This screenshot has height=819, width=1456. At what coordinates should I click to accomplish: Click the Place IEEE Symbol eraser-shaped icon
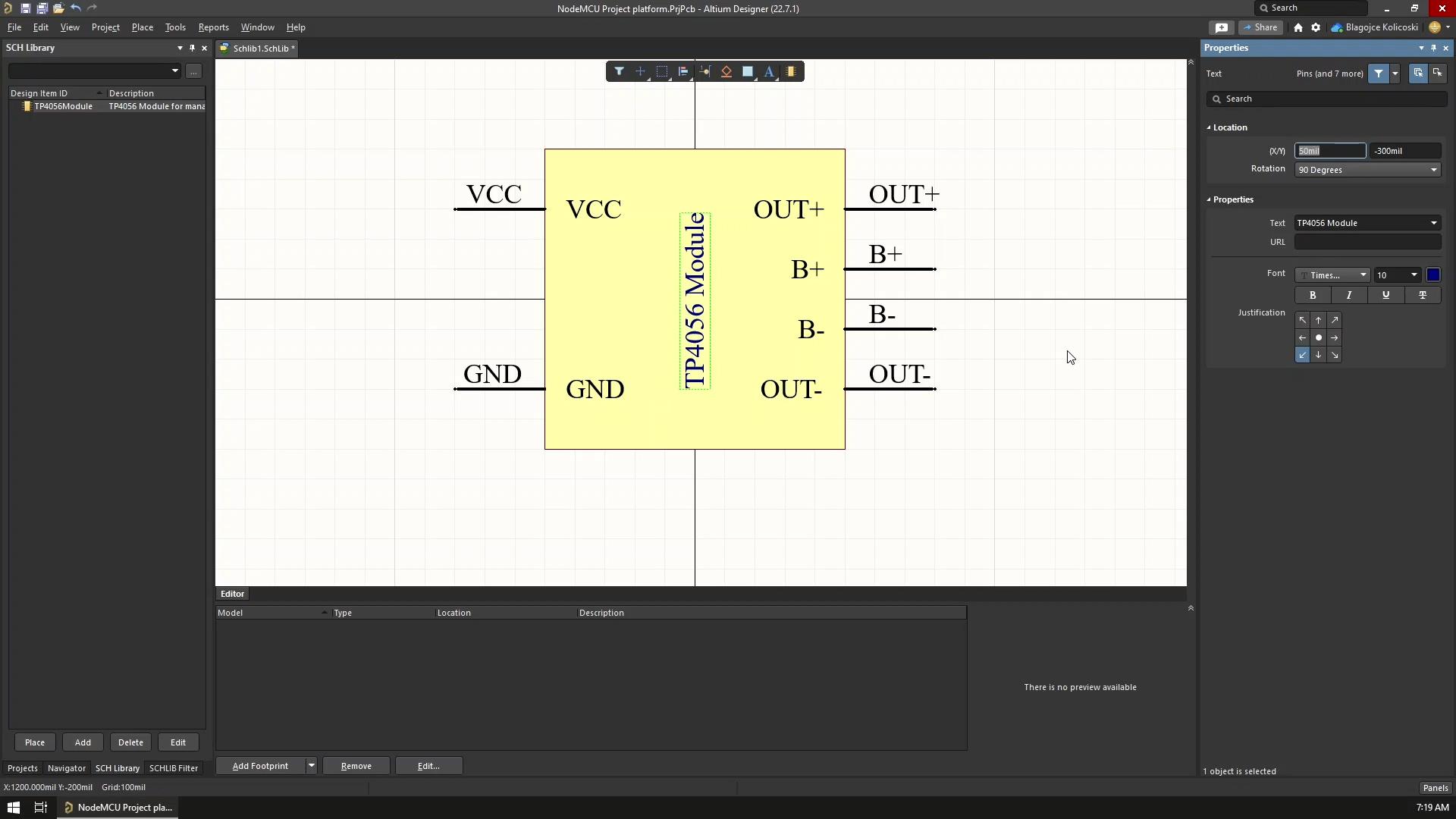[726, 71]
